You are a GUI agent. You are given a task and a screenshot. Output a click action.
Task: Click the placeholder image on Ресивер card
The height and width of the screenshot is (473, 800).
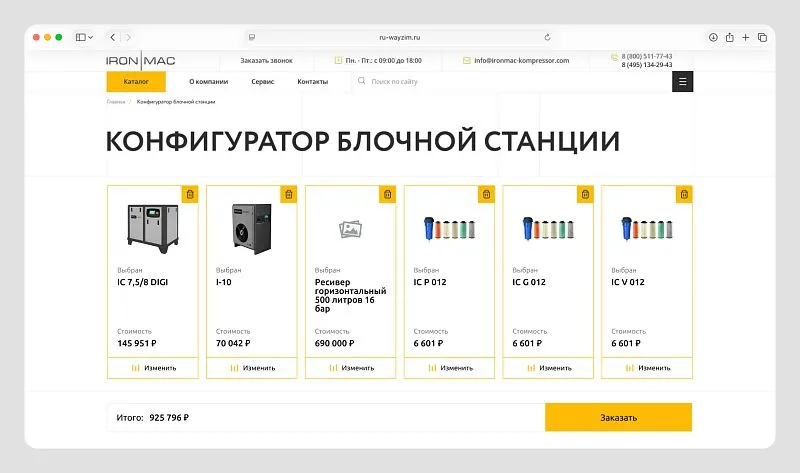351,229
